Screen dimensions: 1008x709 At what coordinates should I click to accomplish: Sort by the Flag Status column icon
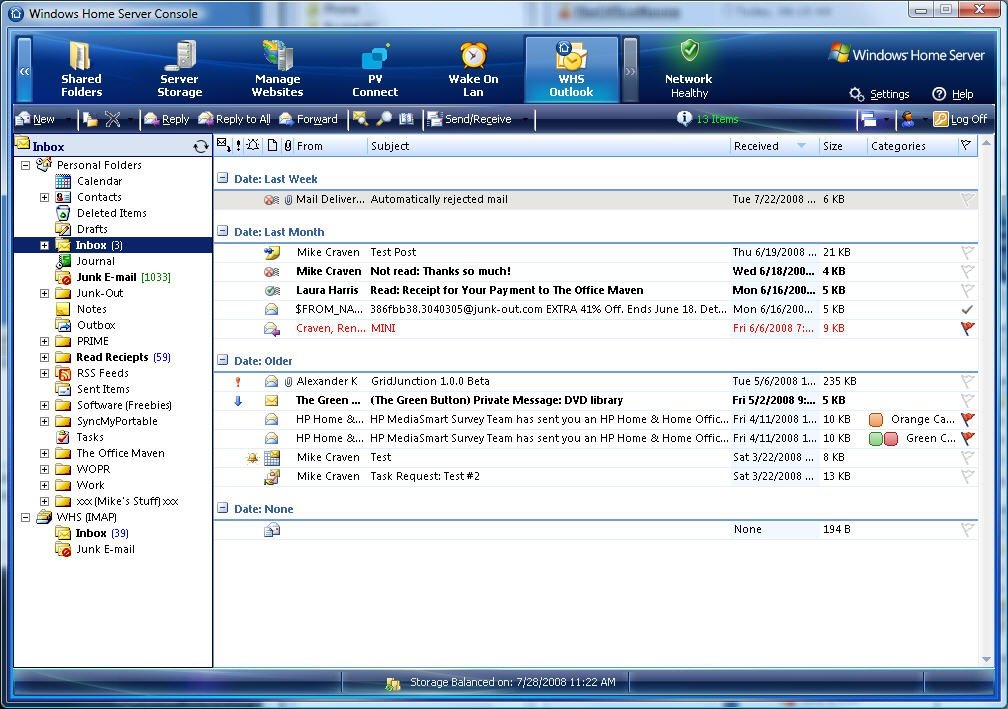pos(966,145)
